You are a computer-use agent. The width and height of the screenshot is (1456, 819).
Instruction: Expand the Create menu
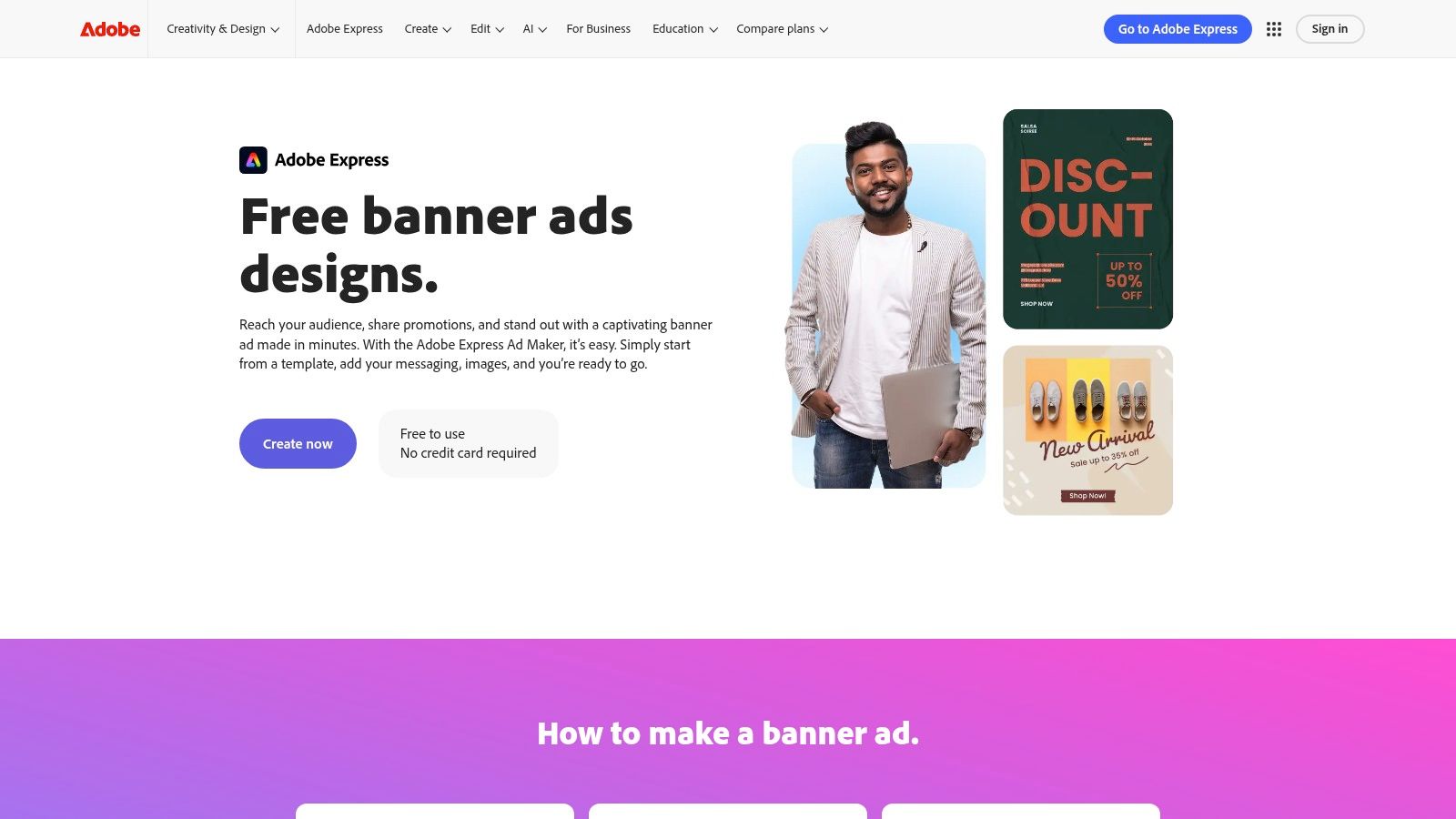pos(428,29)
